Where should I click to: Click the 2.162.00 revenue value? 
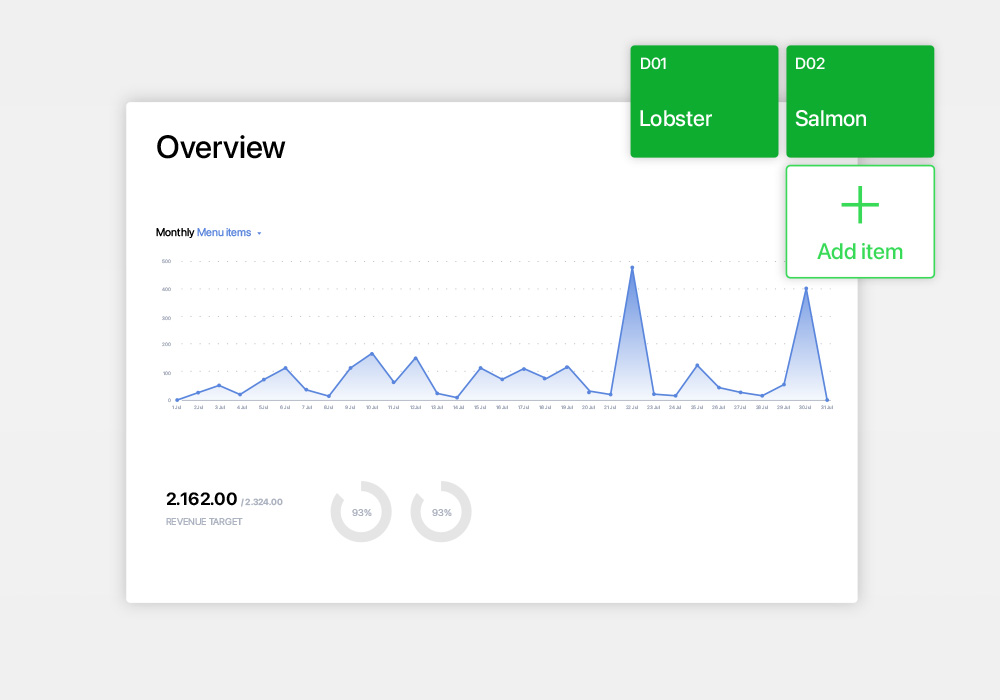(x=202, y=499)
